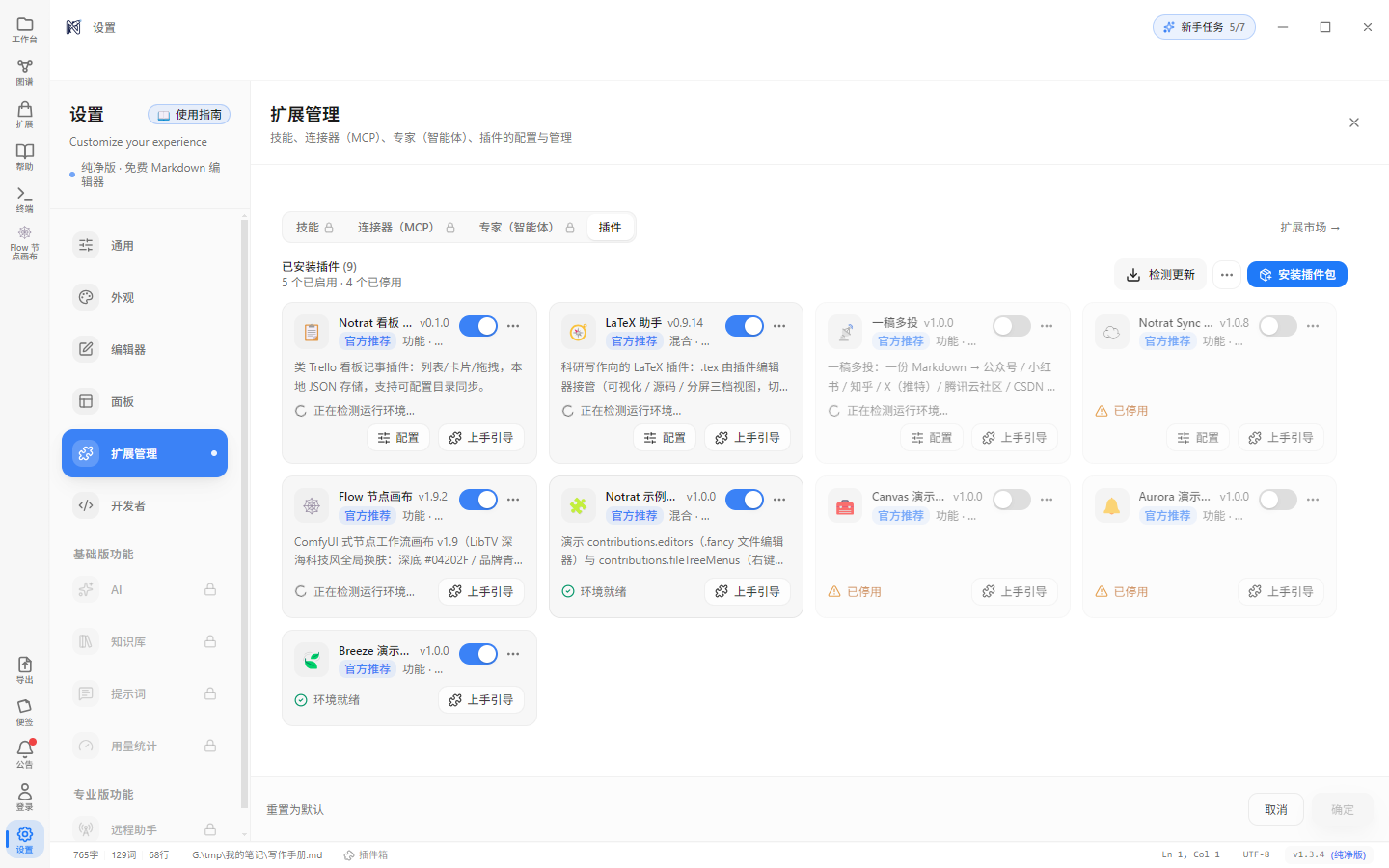Open the 公告 notifications bell icon
Screen dimensions: 1389x868
click(25, 754)
